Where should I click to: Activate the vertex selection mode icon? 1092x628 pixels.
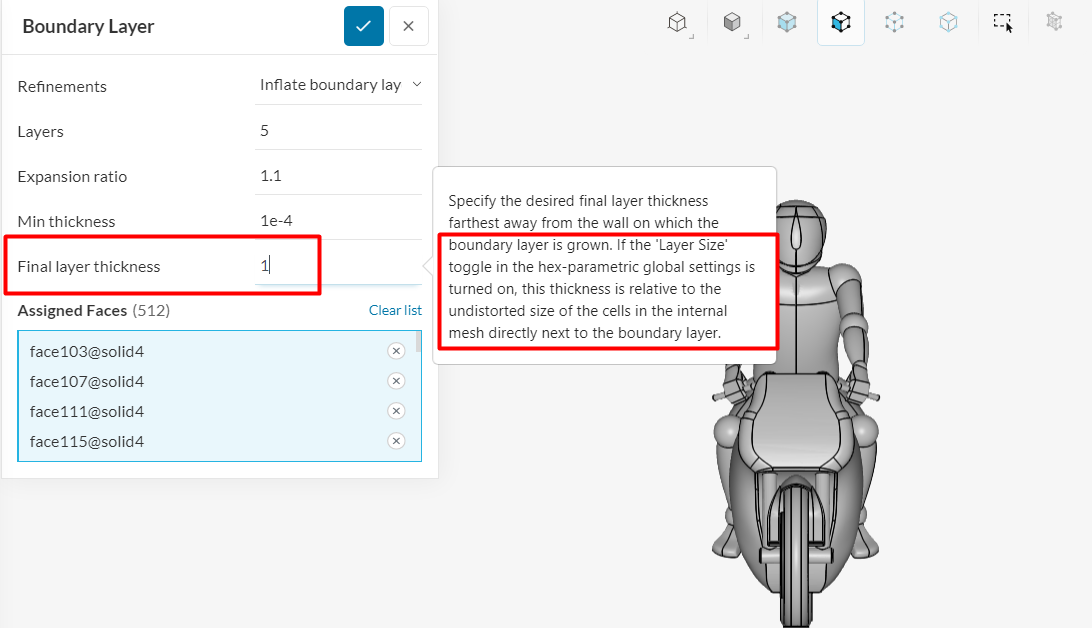[949, 23]
